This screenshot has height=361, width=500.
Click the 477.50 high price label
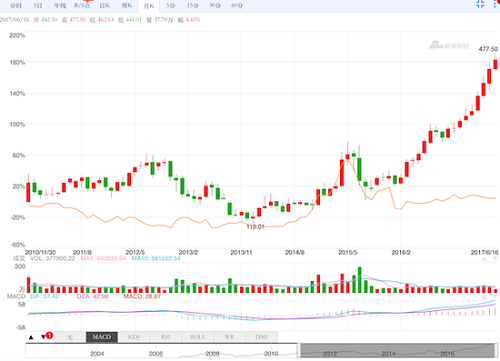(x=488, y=49)
